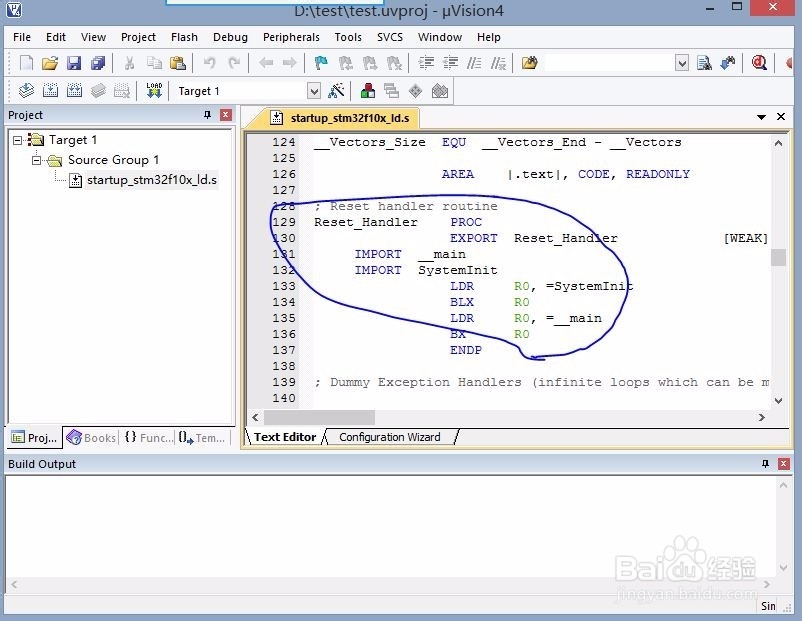Open the Project menu
The width and height of the screenshot is (802, 621).
point(138,37)
